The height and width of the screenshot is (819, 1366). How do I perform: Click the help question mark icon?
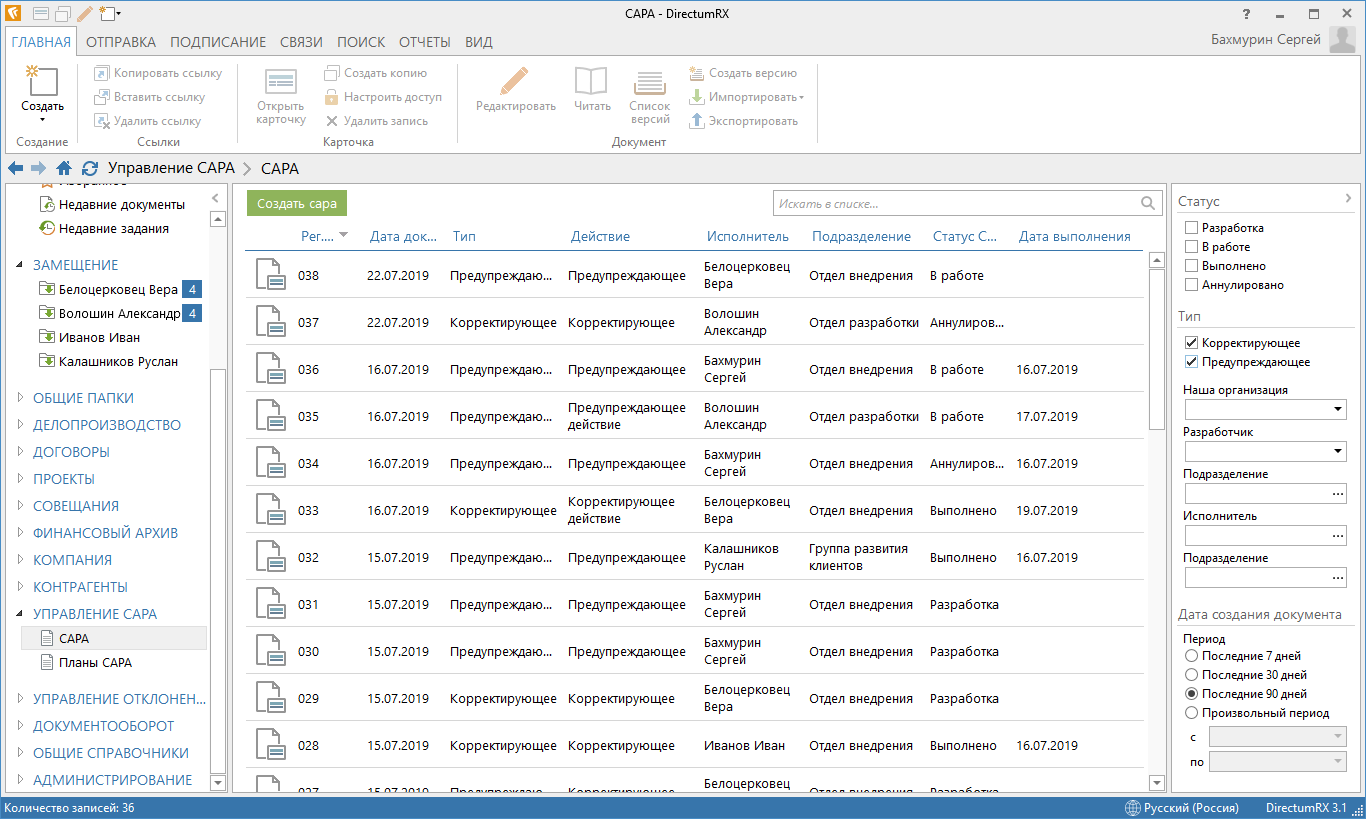(x=1246, y=14)
